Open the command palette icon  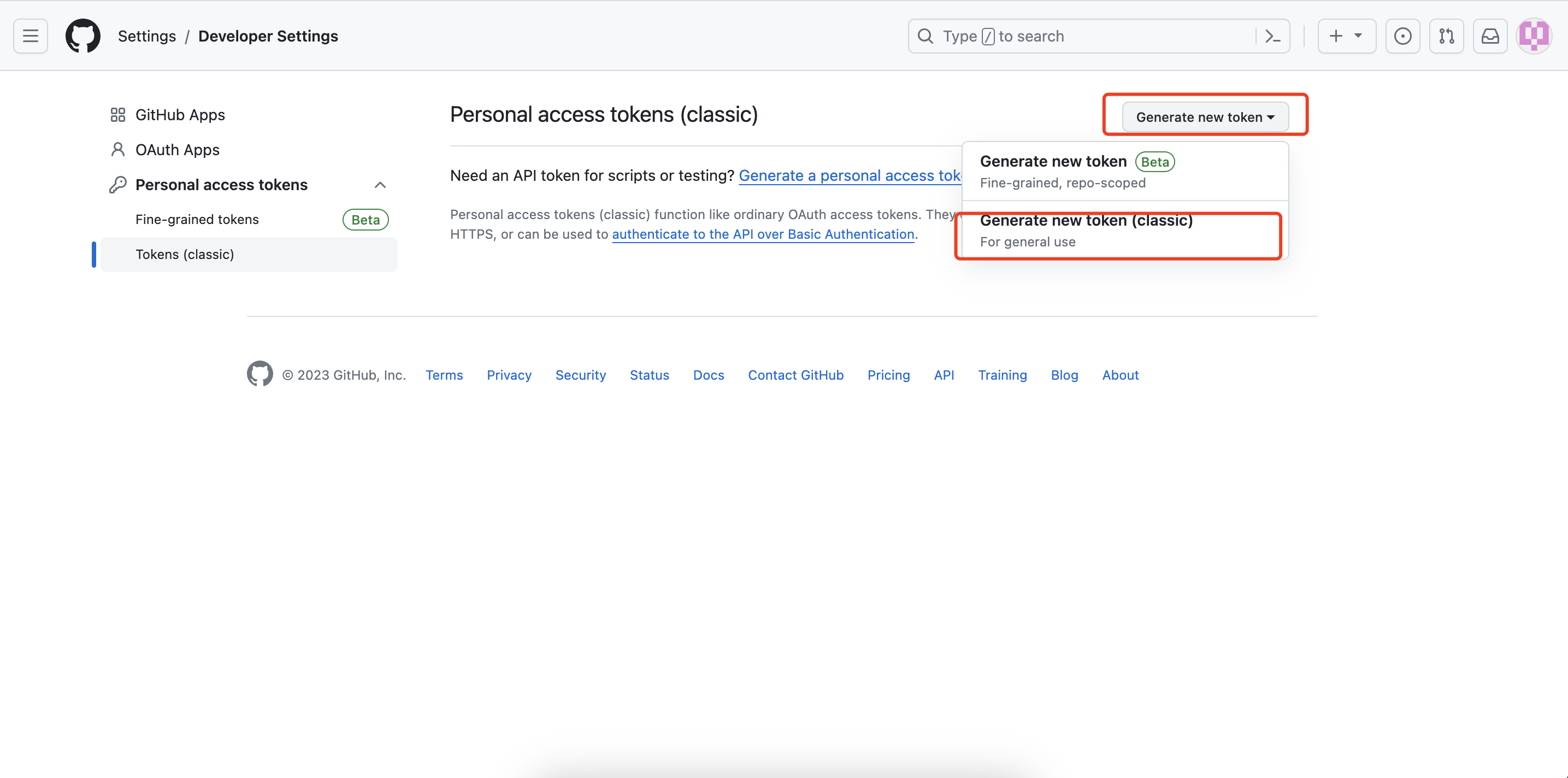point(1272,37)
